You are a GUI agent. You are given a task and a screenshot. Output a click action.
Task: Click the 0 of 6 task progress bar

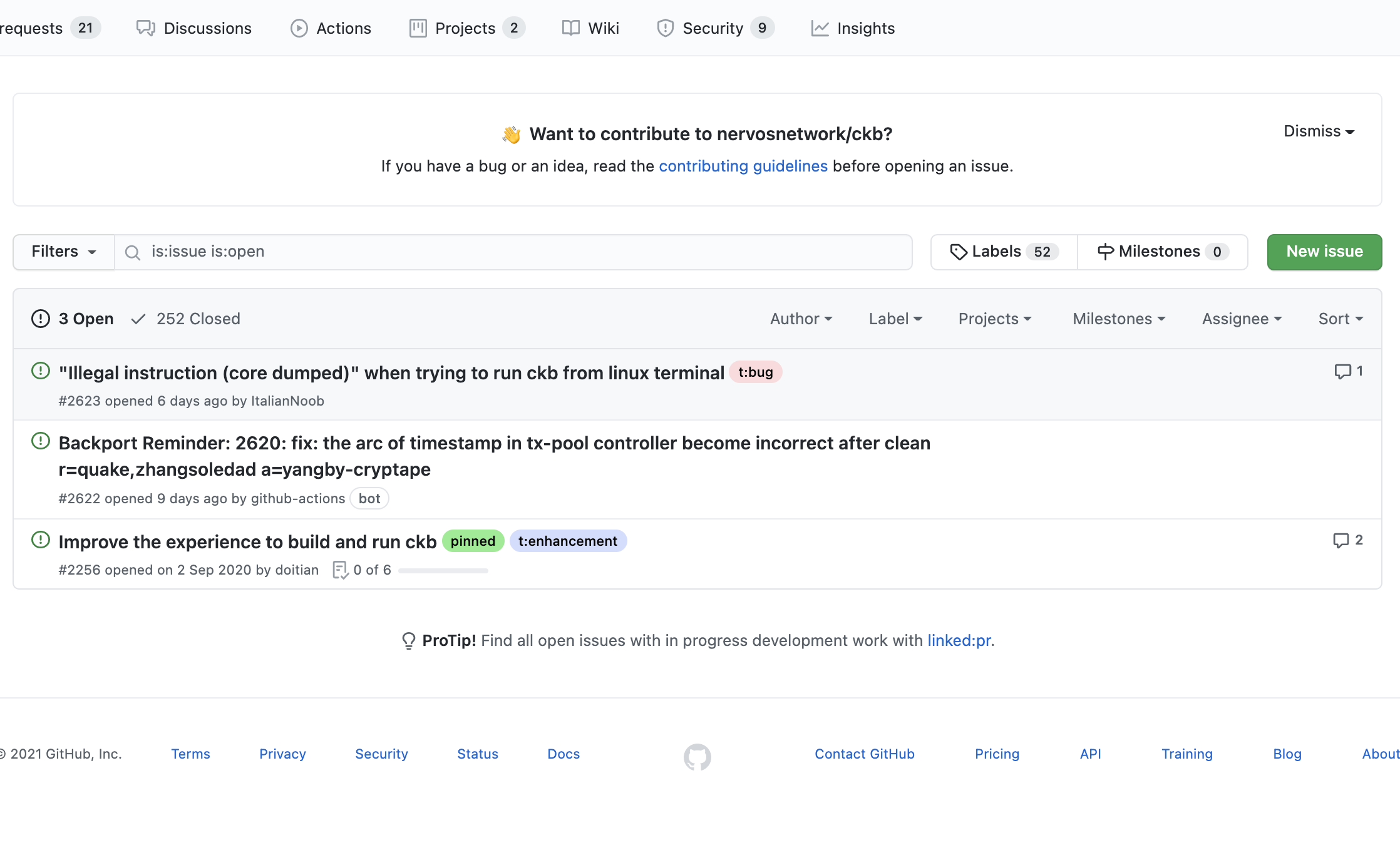(x=443, y=570)
